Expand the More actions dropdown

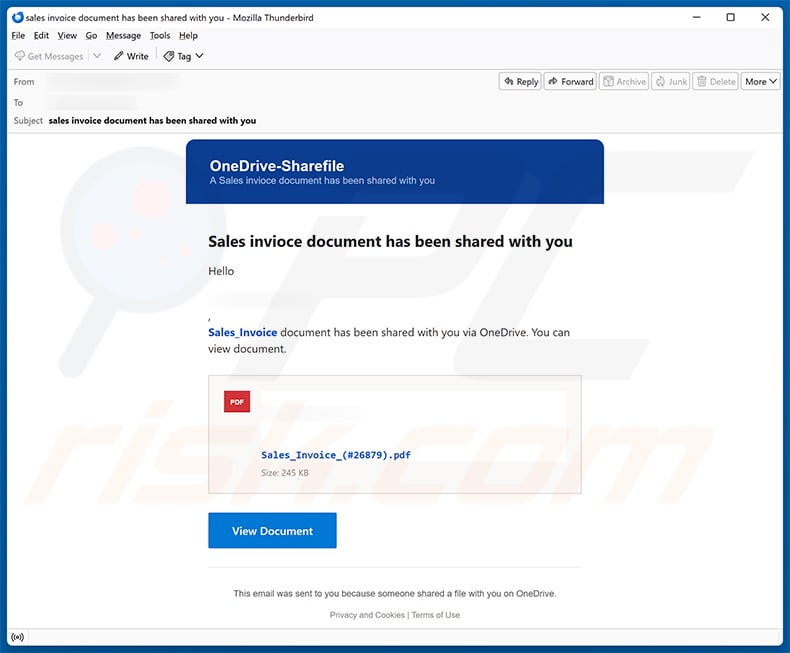[761, 82]
